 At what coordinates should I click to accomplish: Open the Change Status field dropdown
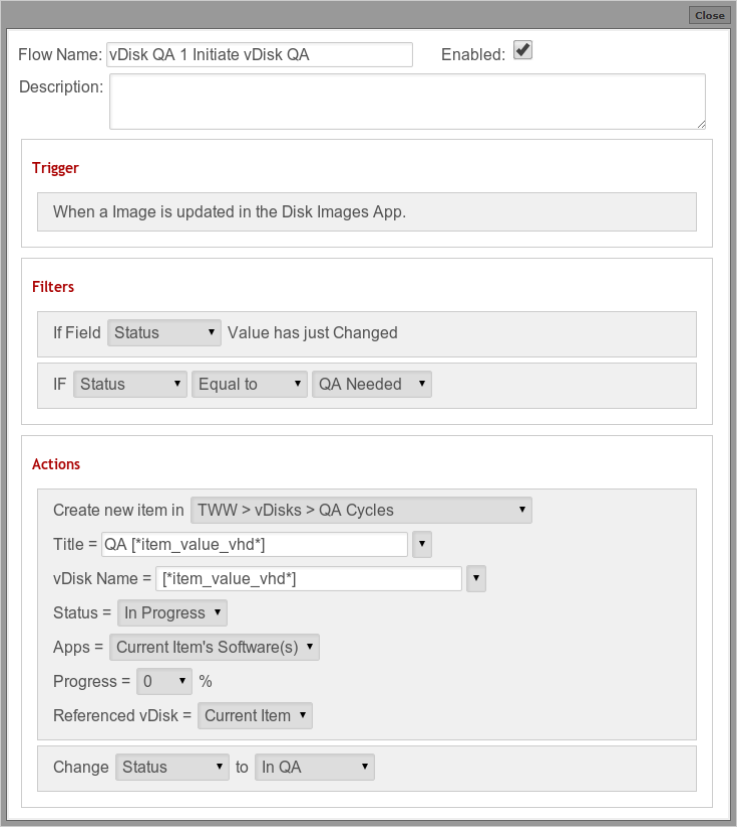[172, 767]
